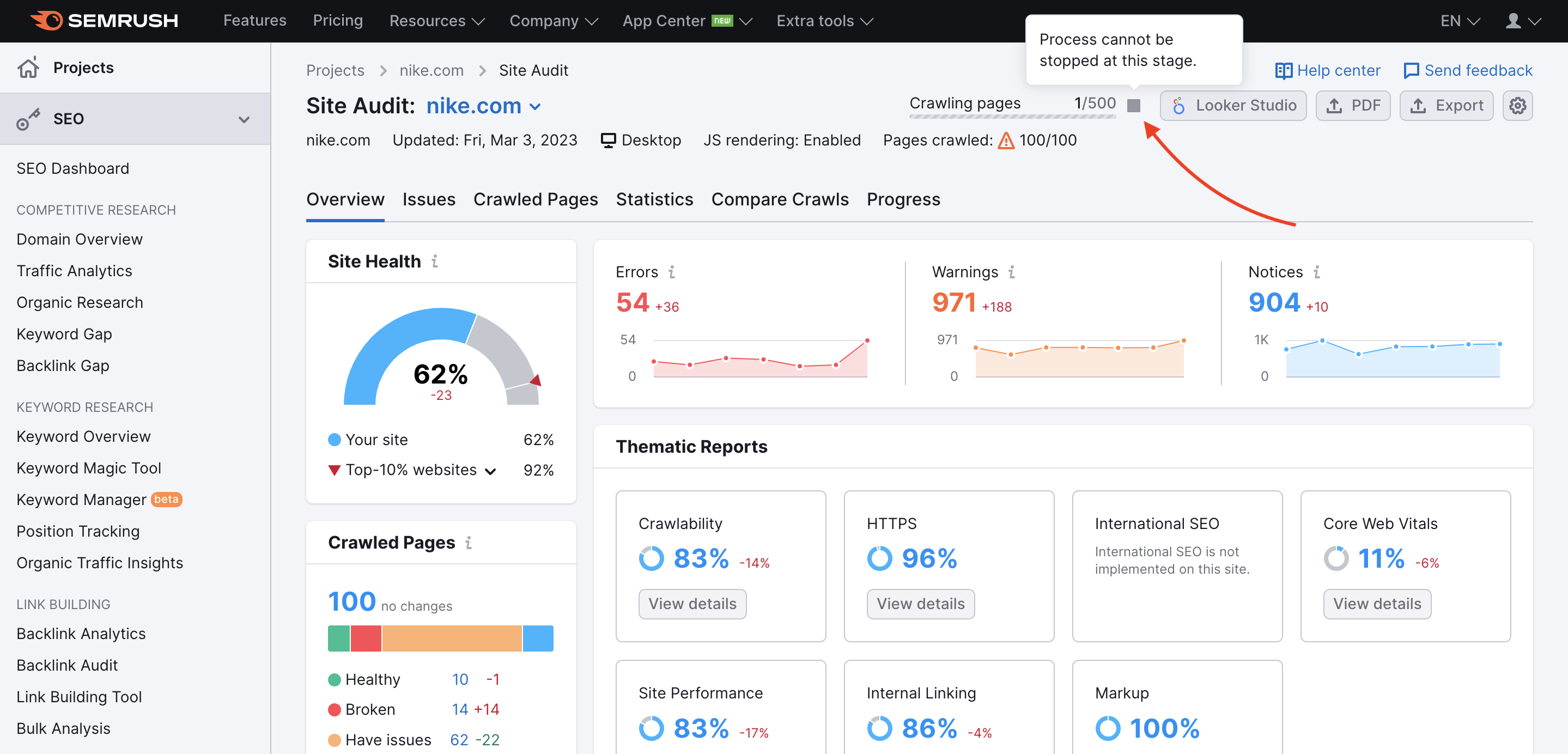This screenshot has width=1568, height=754.
Task: Expand the Company menu
Action: point(554,21)
